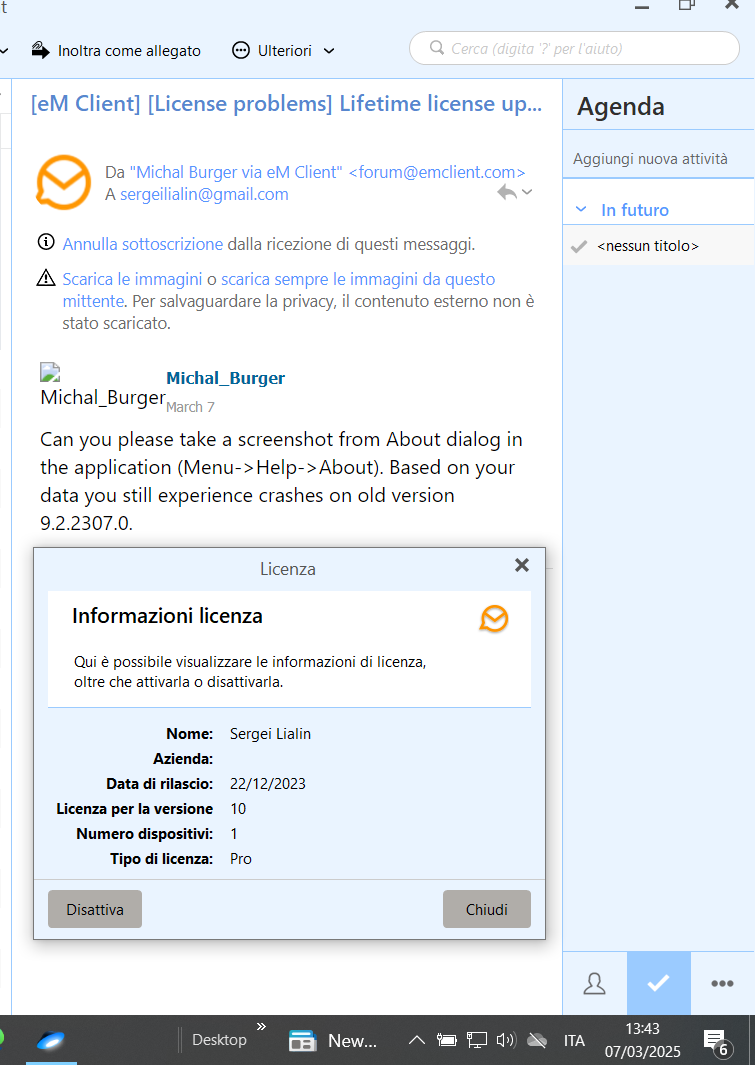
Task: Click sender forum@emclient.com address
Action: pyautogui.click(x=437, y=173)
